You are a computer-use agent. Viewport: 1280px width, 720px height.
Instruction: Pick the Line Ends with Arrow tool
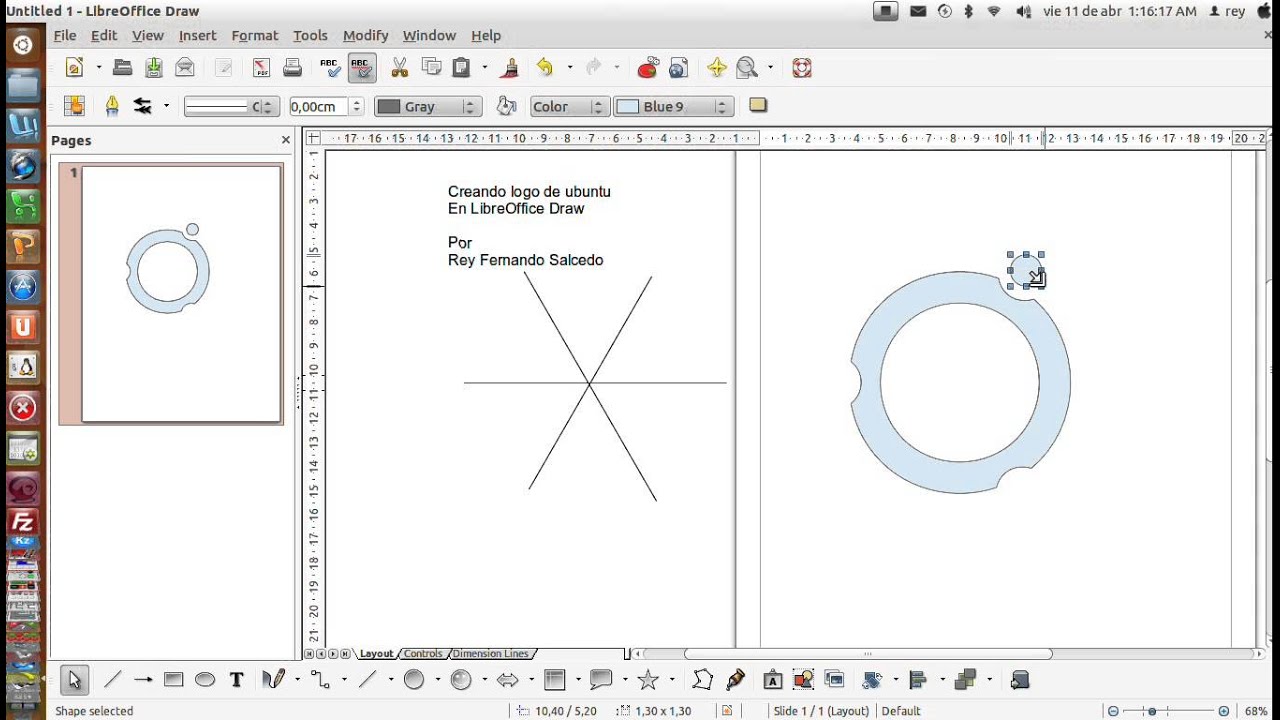[x=143, y=680]
